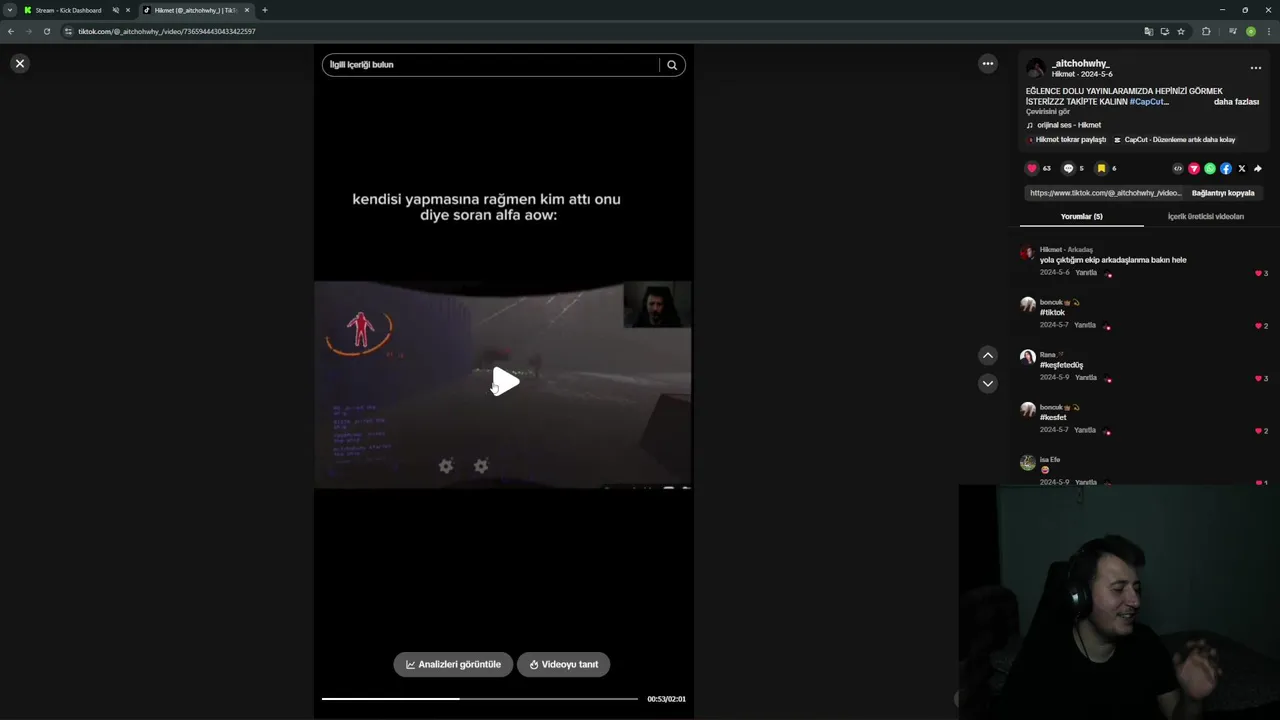Like the video with the heart icon (63)

click(1032, 168)
